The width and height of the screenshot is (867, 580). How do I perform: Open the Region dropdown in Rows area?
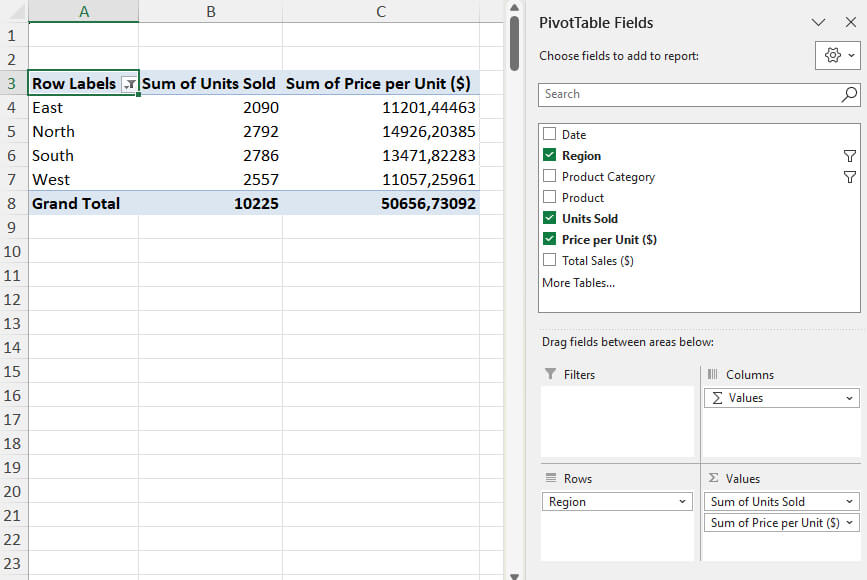683,502
